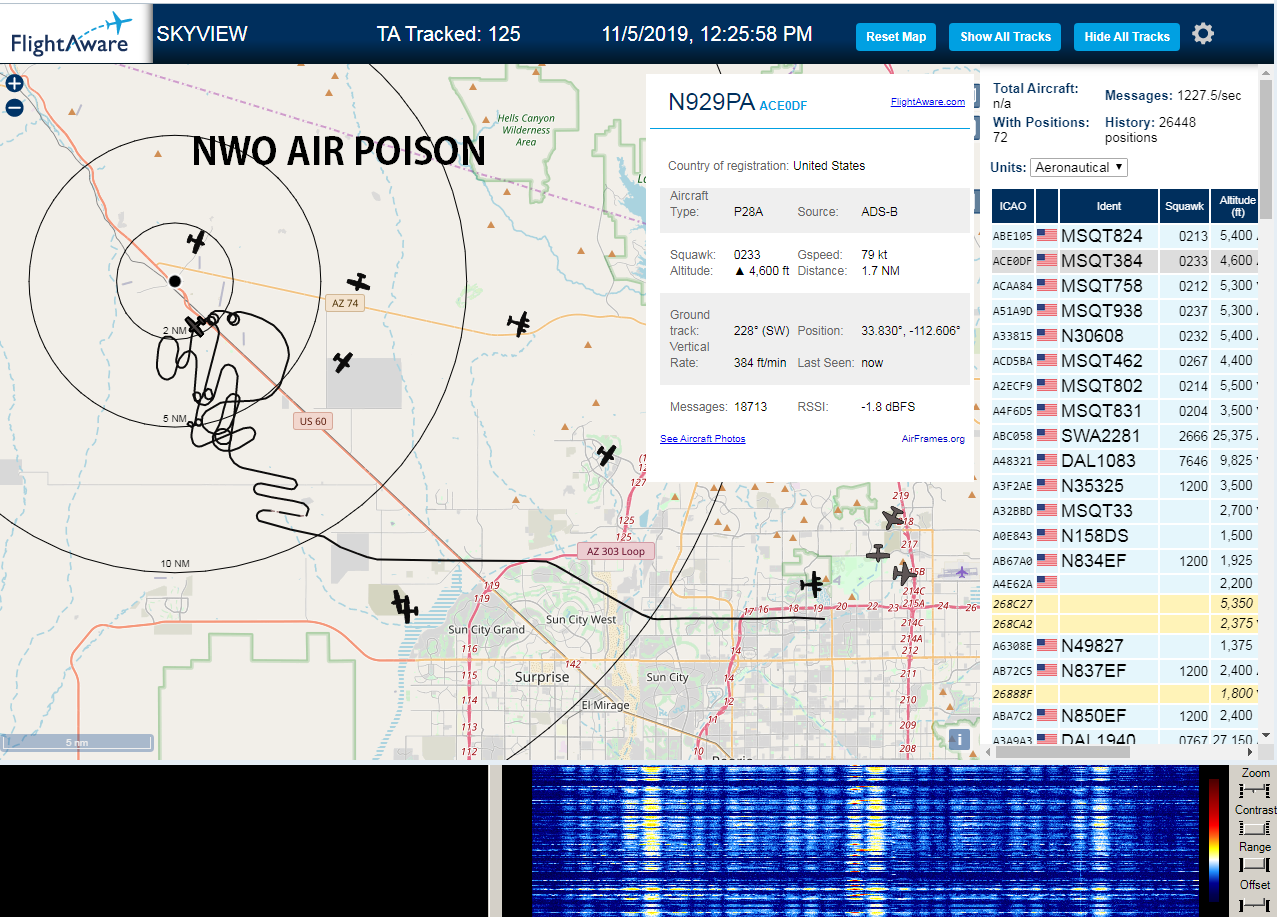Click the US flag in the N158DS row

[1047, 536]
